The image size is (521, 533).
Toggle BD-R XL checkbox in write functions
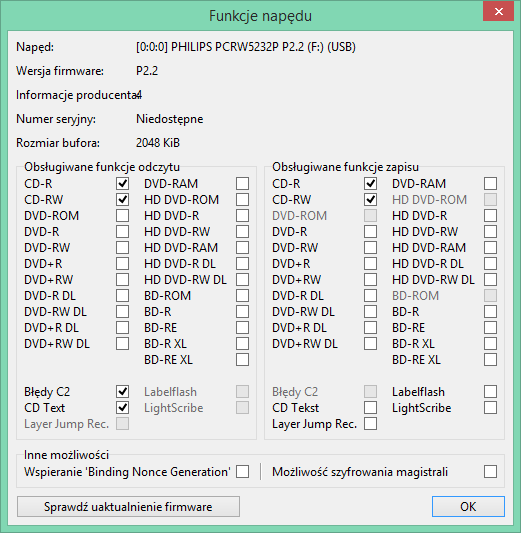[490, 343]
